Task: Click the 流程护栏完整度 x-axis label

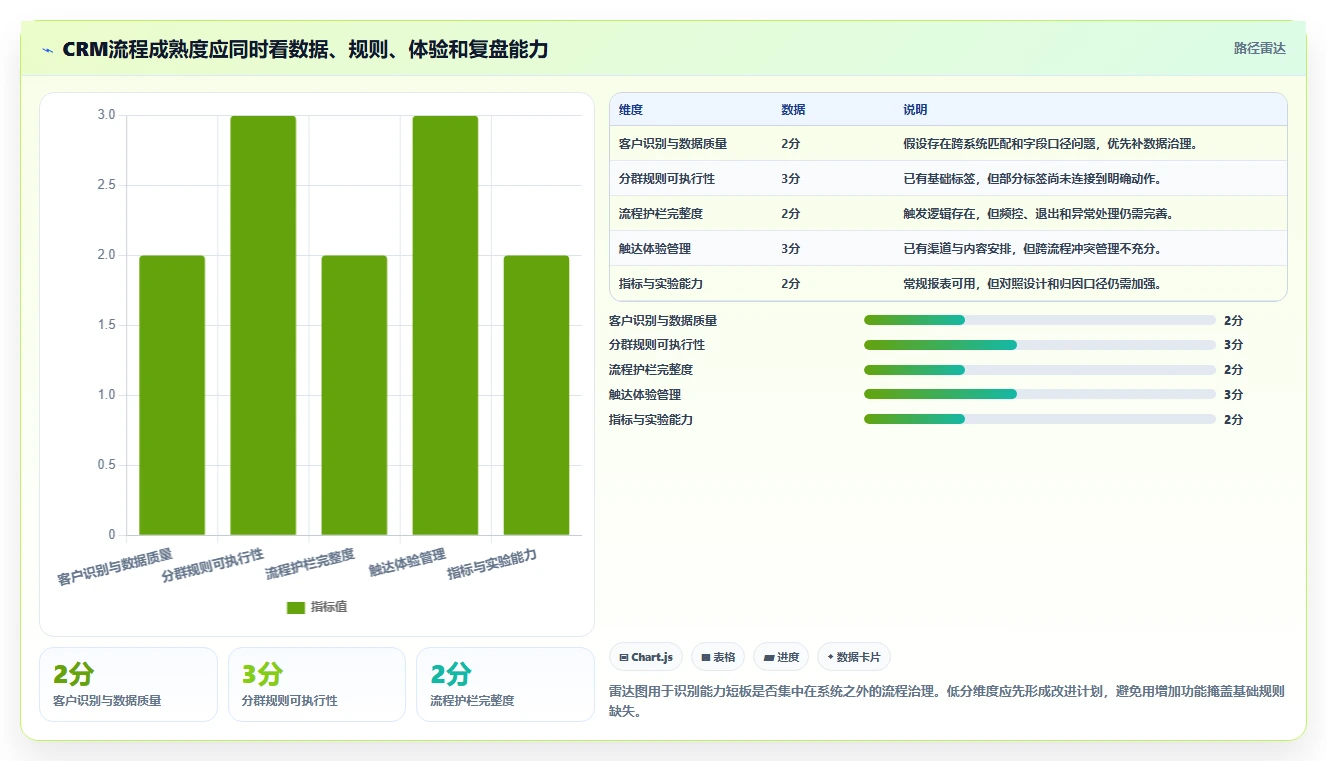Action: click(x=310, y=565)
